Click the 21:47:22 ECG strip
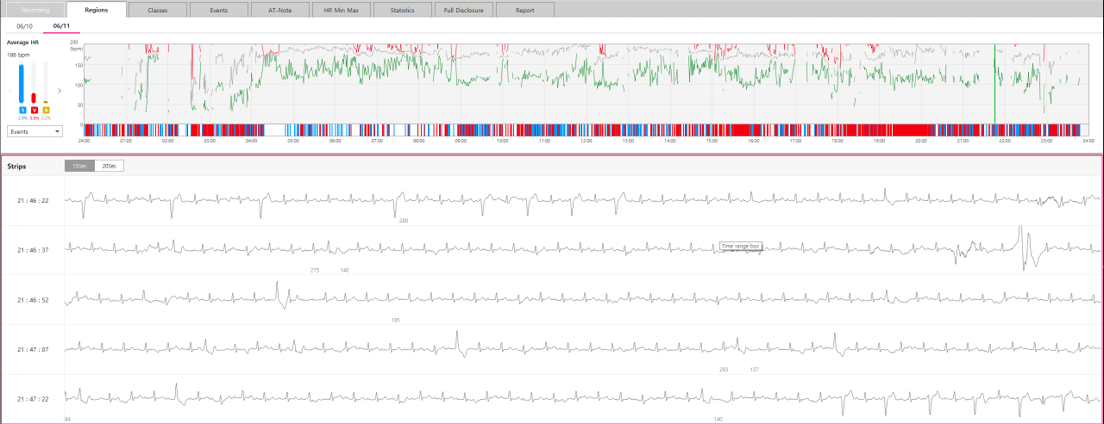This screenshot has height=424, width=1104. point(583,398)
